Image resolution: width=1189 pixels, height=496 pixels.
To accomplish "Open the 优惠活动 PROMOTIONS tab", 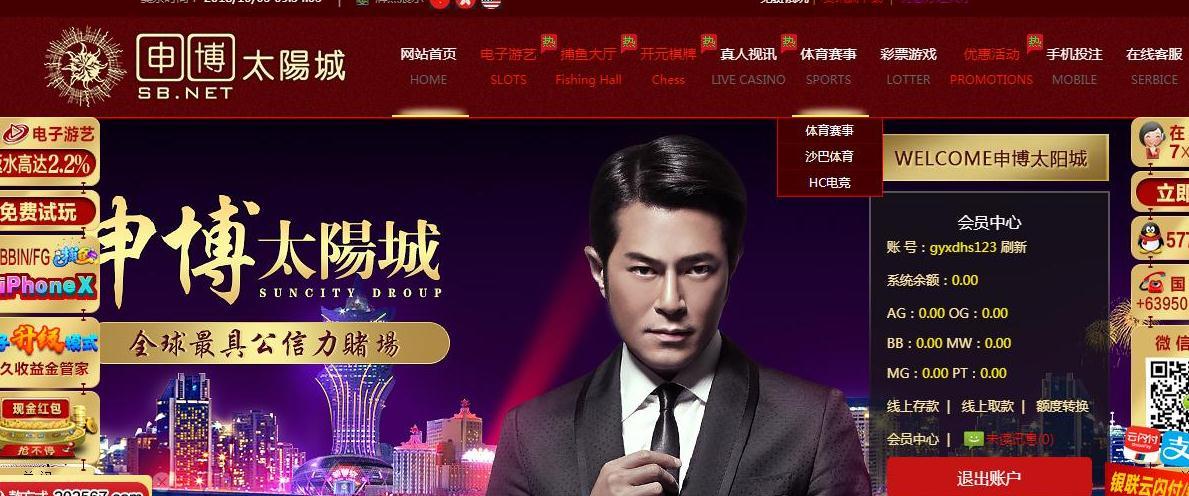I will 991,66.
